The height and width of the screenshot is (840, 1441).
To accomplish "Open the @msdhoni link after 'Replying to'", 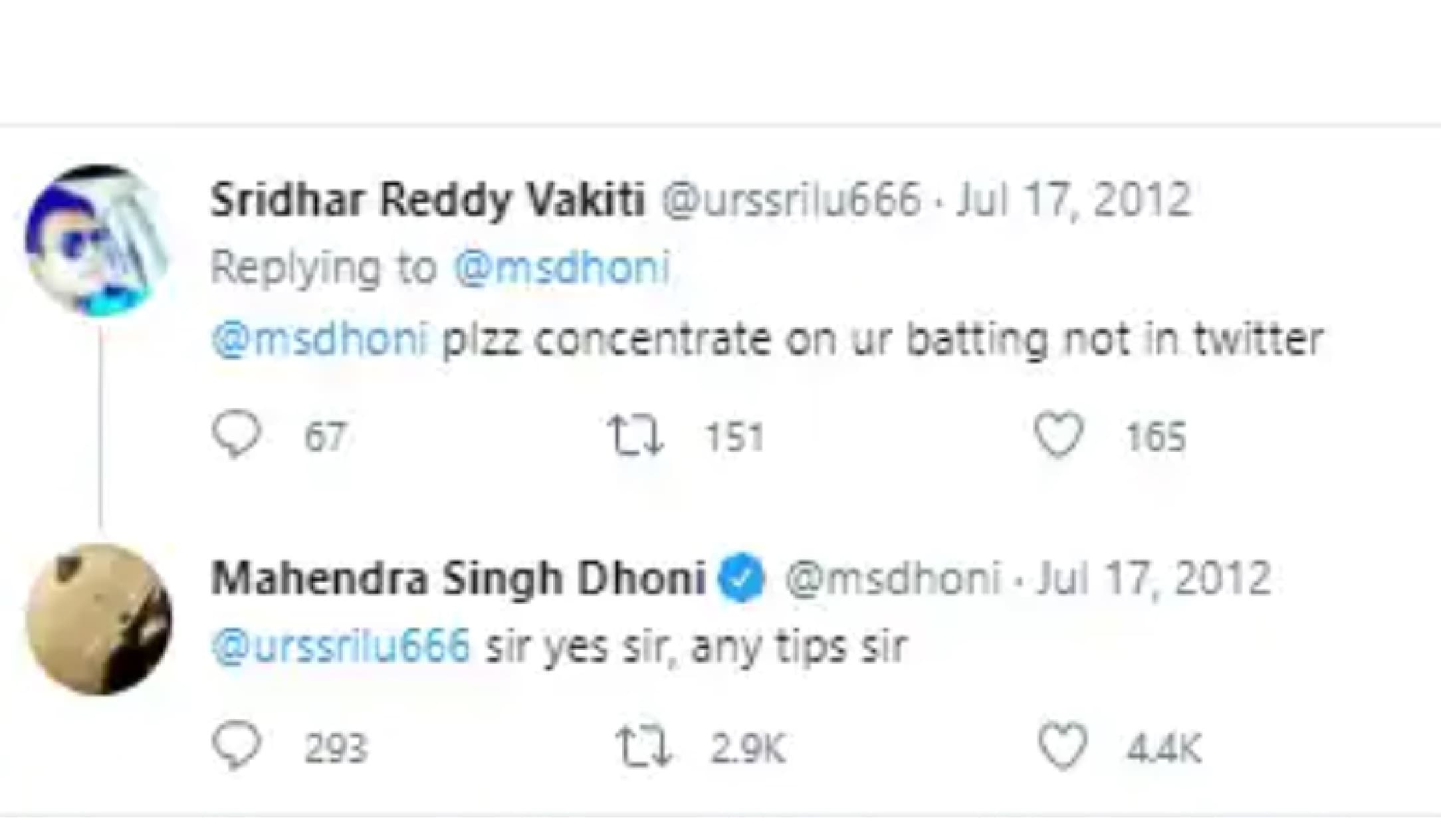I will click(562, 269).
